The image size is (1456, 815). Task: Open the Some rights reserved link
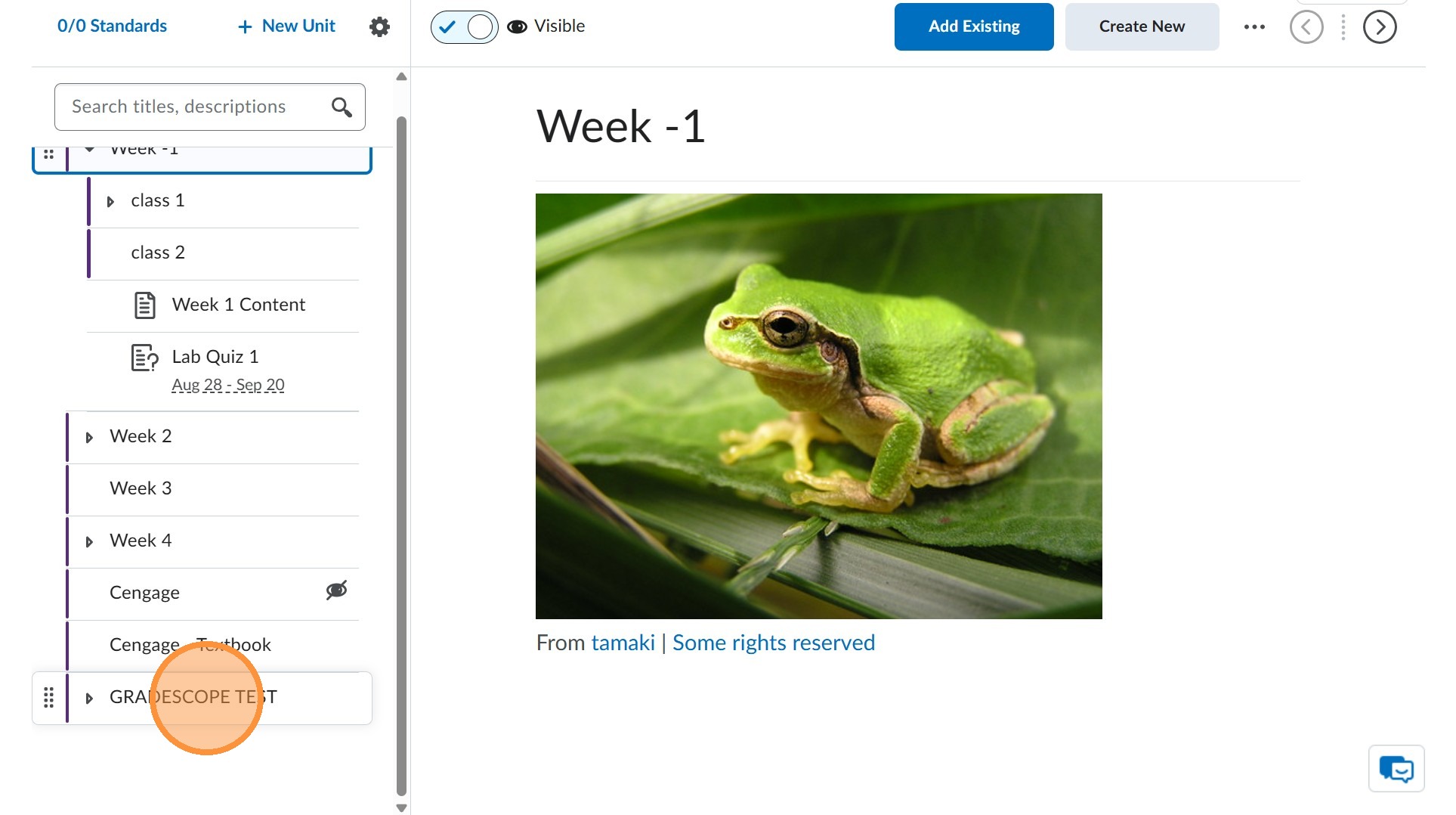point(773,643)
